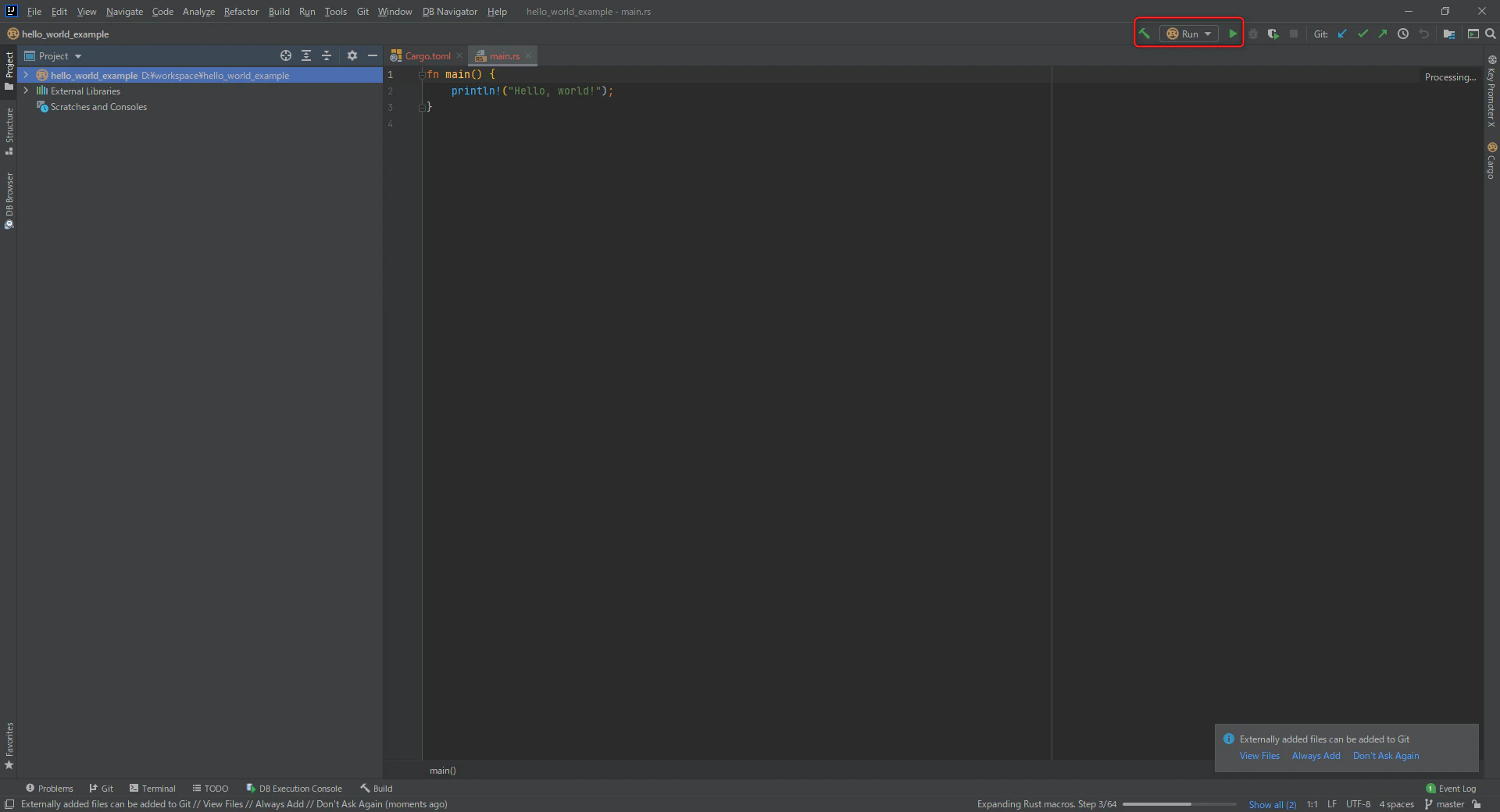Click Collapse All icon in Project panel

tap(327, 55)
